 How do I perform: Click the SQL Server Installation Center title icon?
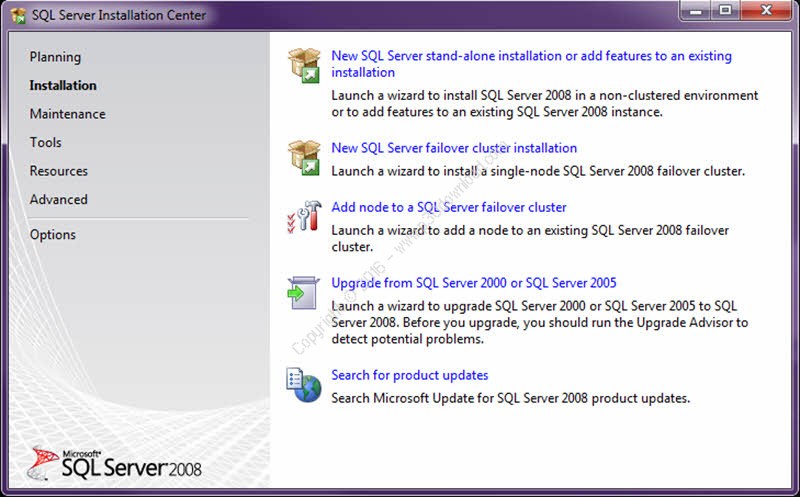(17, 15)
